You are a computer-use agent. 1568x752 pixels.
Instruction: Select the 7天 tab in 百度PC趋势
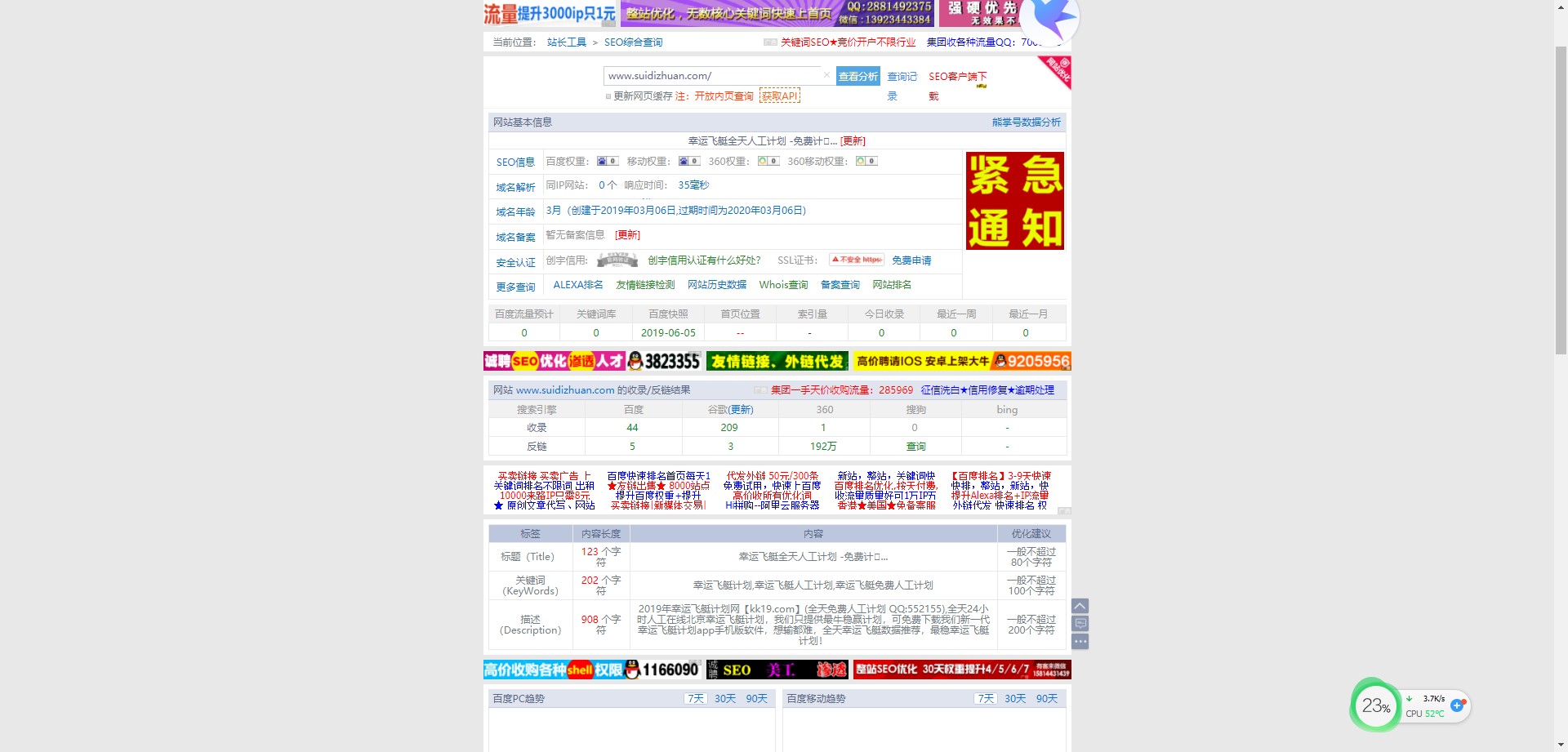(696, 698)
